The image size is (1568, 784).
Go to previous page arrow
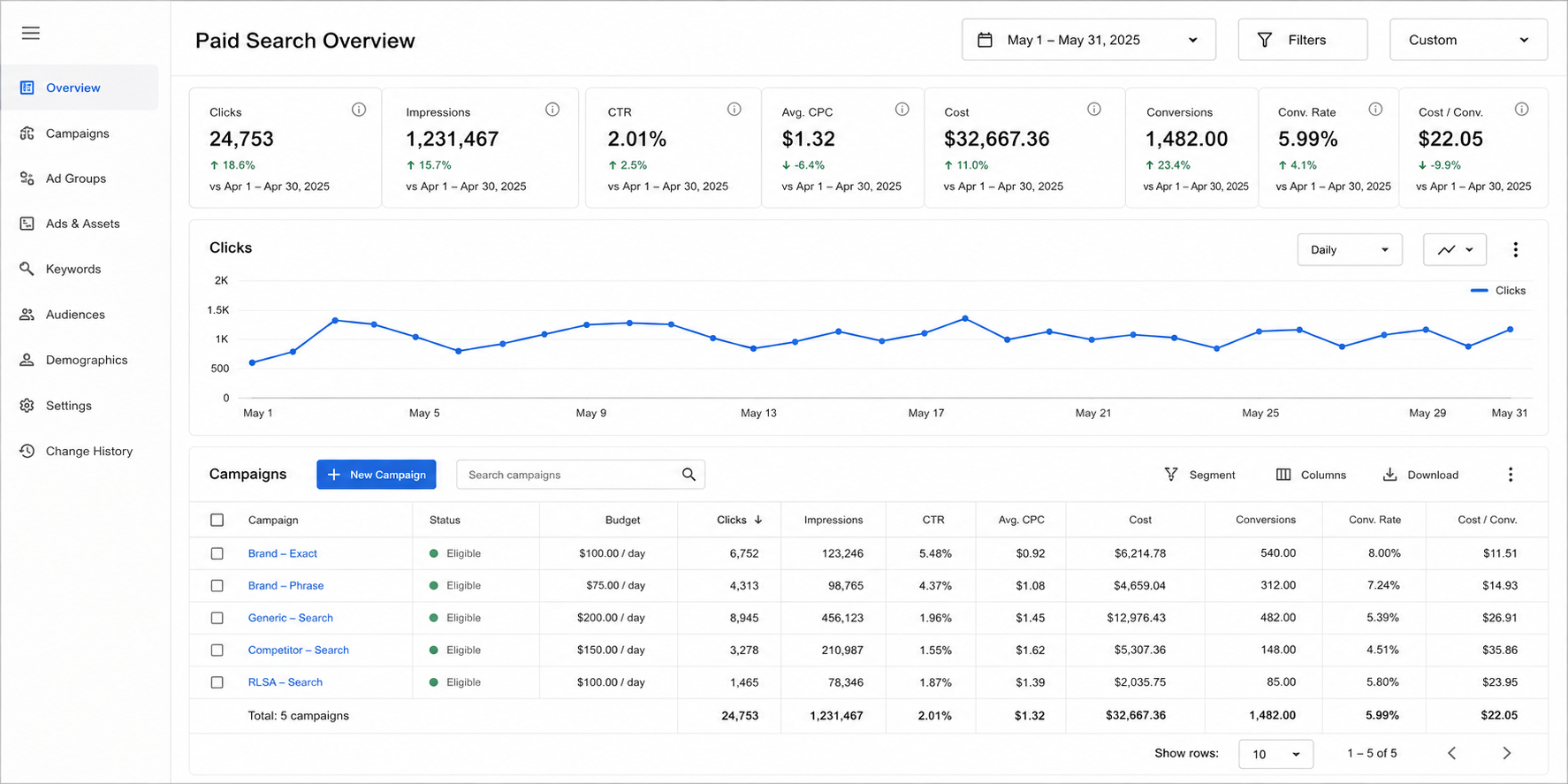click(x=1451, y=753)
